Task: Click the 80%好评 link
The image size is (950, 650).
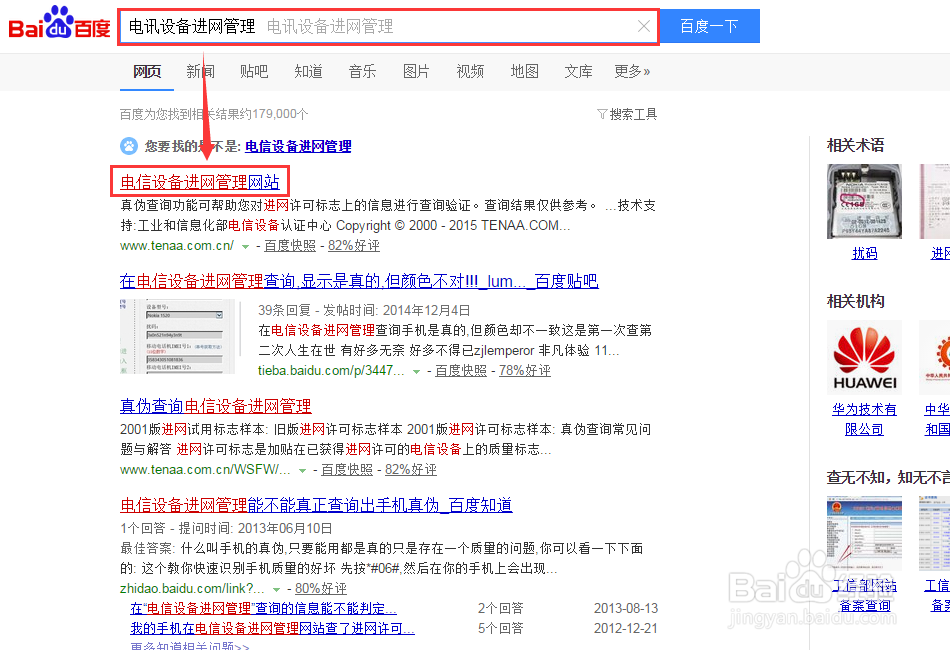Action: point(321,588)
